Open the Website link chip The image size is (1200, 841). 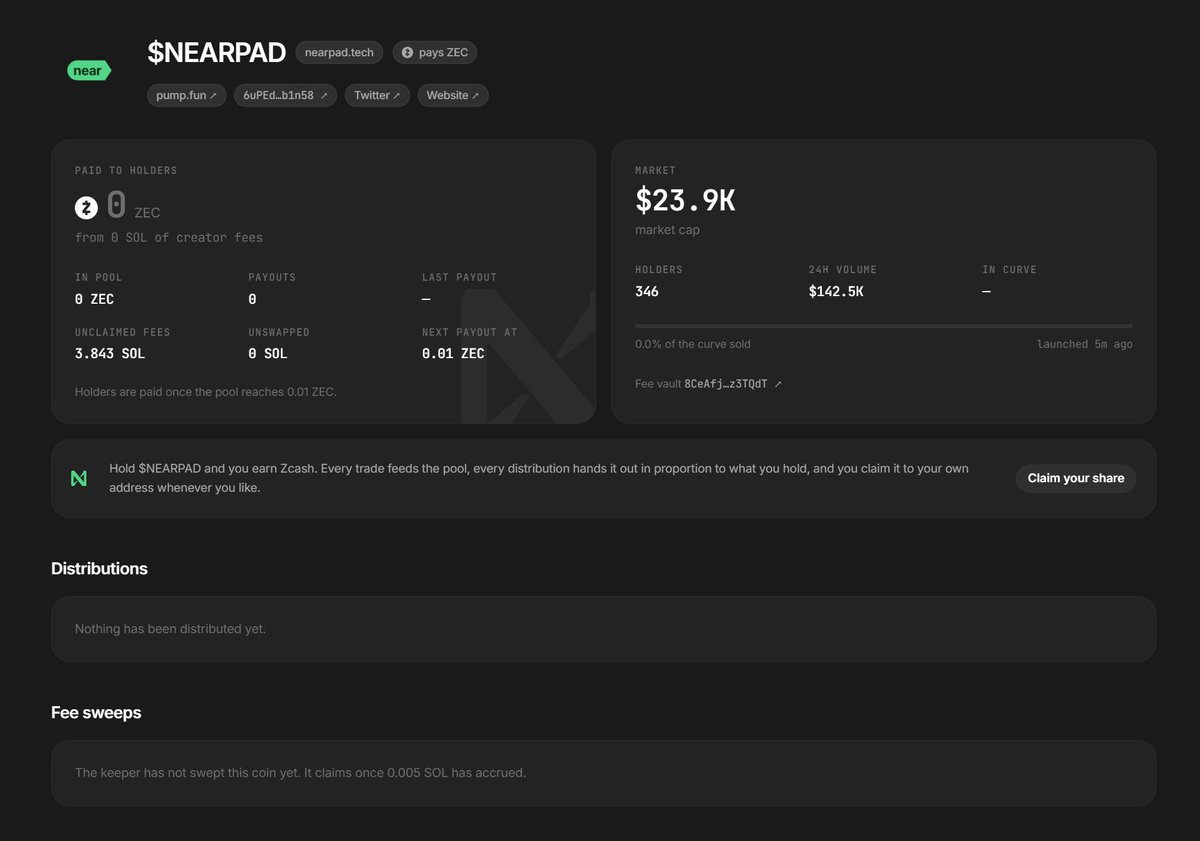(453, 95)
